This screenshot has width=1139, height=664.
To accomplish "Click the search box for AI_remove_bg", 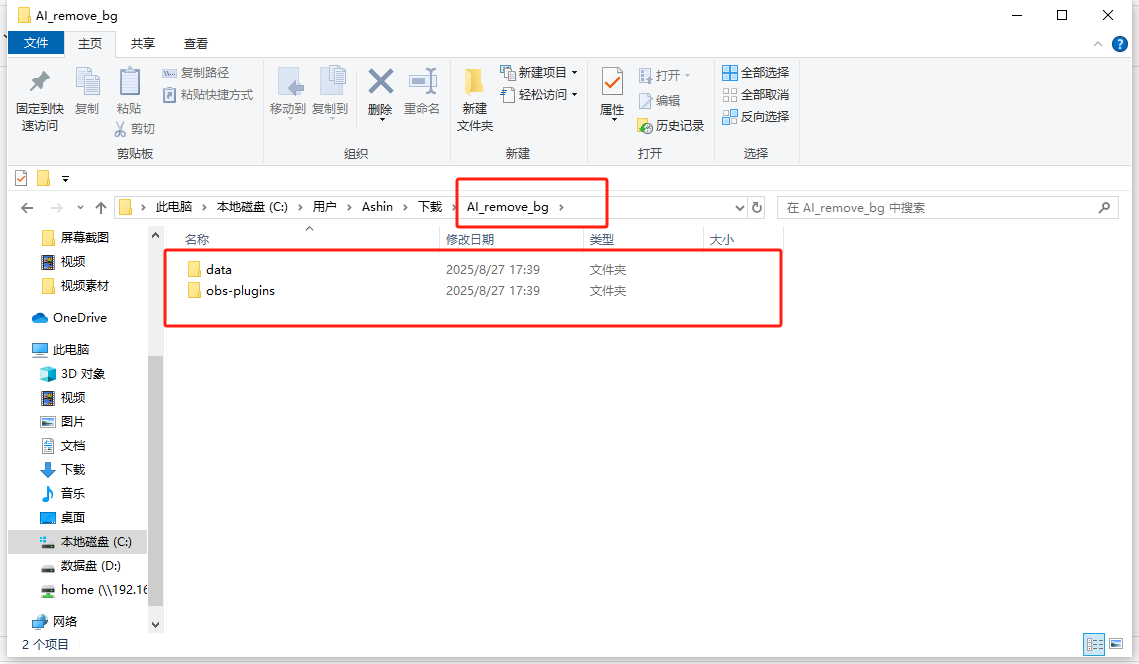I will (x=940, y=208).
